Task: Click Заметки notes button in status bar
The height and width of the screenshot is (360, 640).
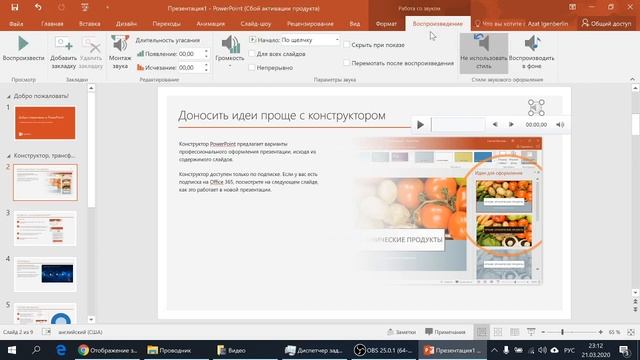Action: pos(402,332)
